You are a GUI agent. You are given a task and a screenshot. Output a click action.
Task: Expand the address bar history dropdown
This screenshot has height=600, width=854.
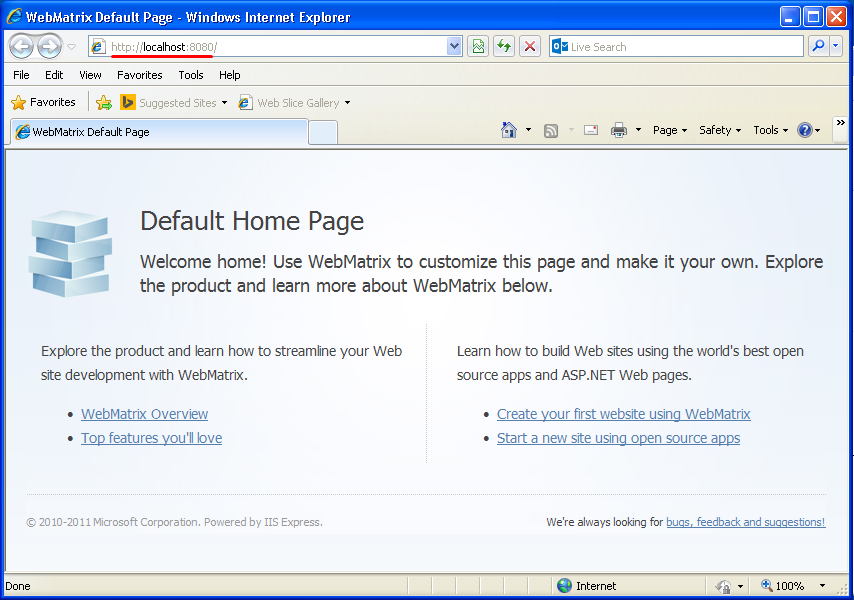454,47
